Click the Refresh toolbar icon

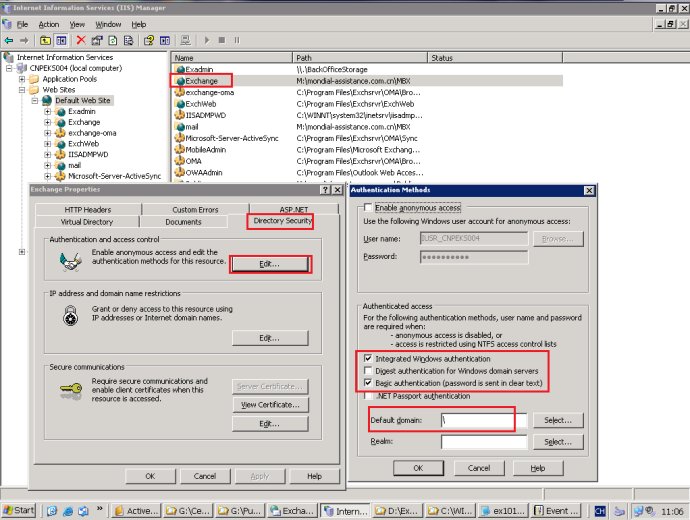click(113, 40)
